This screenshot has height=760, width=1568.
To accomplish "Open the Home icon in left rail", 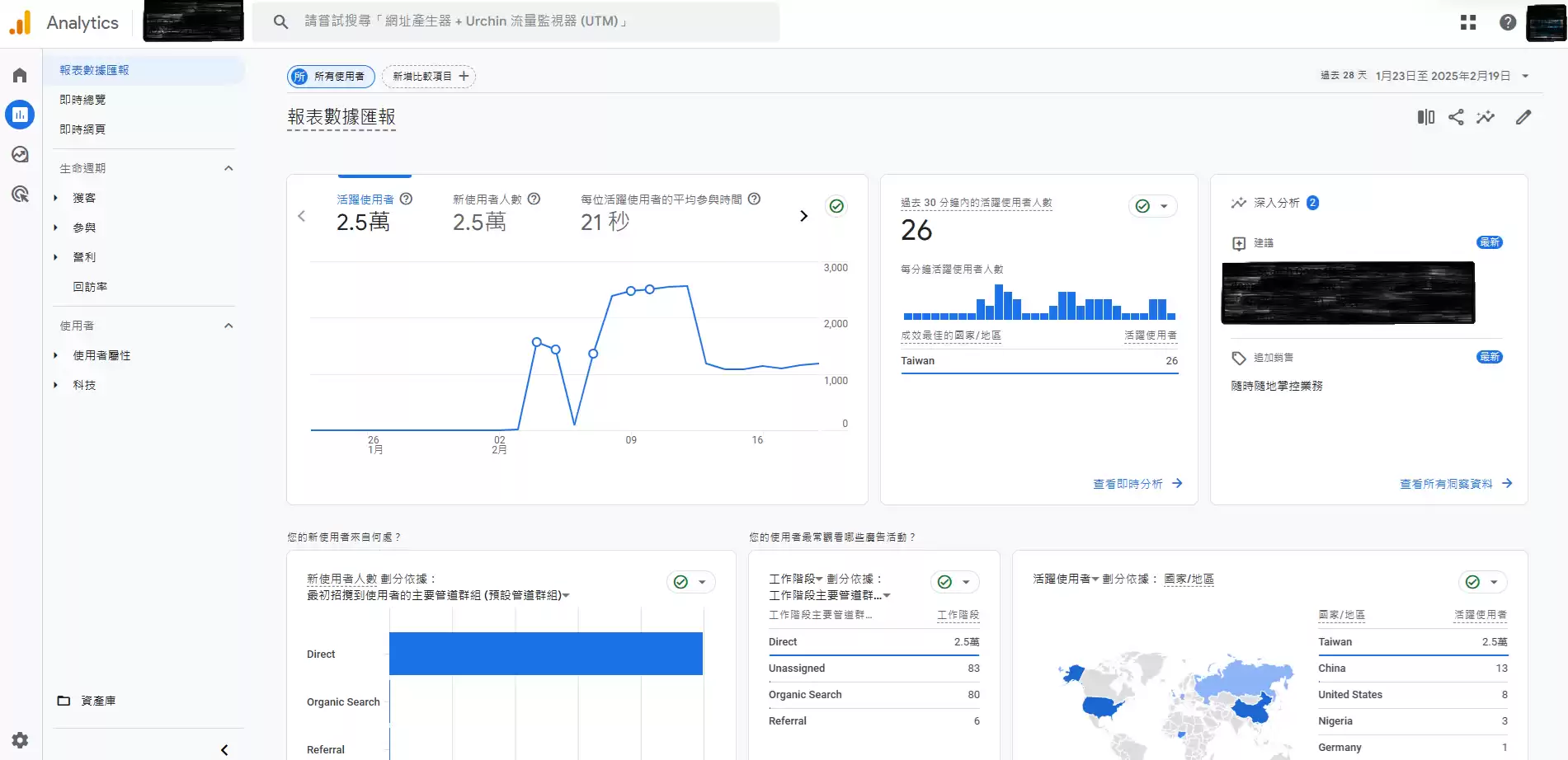I will tap(20, 75).
